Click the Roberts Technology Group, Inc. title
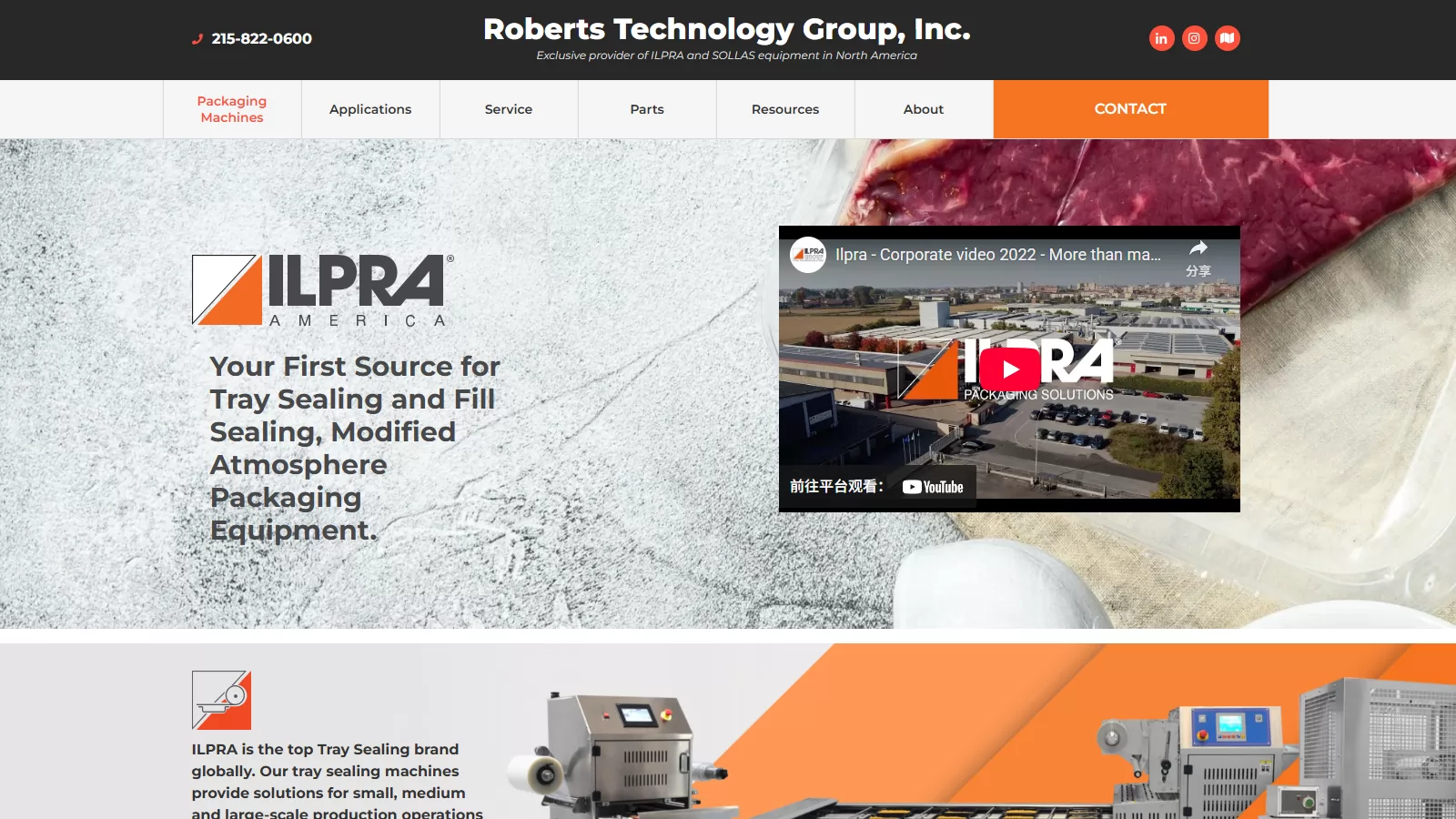The image size is (1456, 819). click(x=727, y=29)
